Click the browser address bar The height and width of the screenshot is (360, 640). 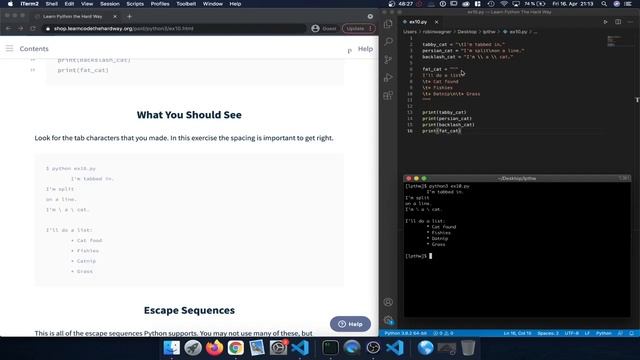pos(176,29)
